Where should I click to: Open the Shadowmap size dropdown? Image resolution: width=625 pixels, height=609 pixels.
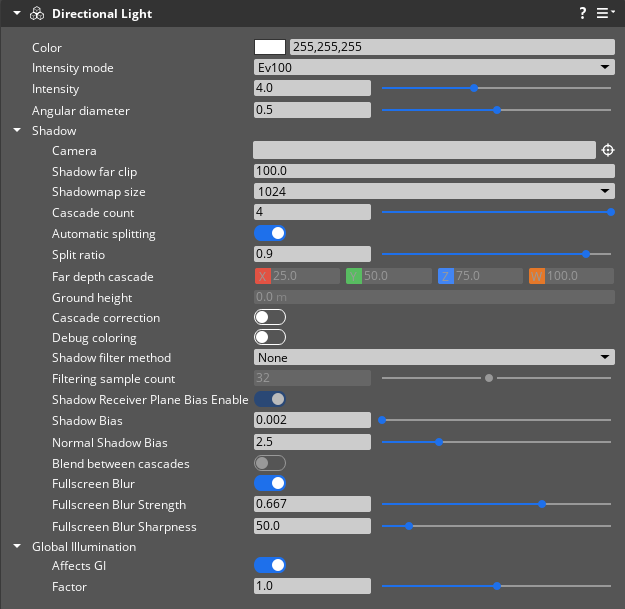point(434,191)
